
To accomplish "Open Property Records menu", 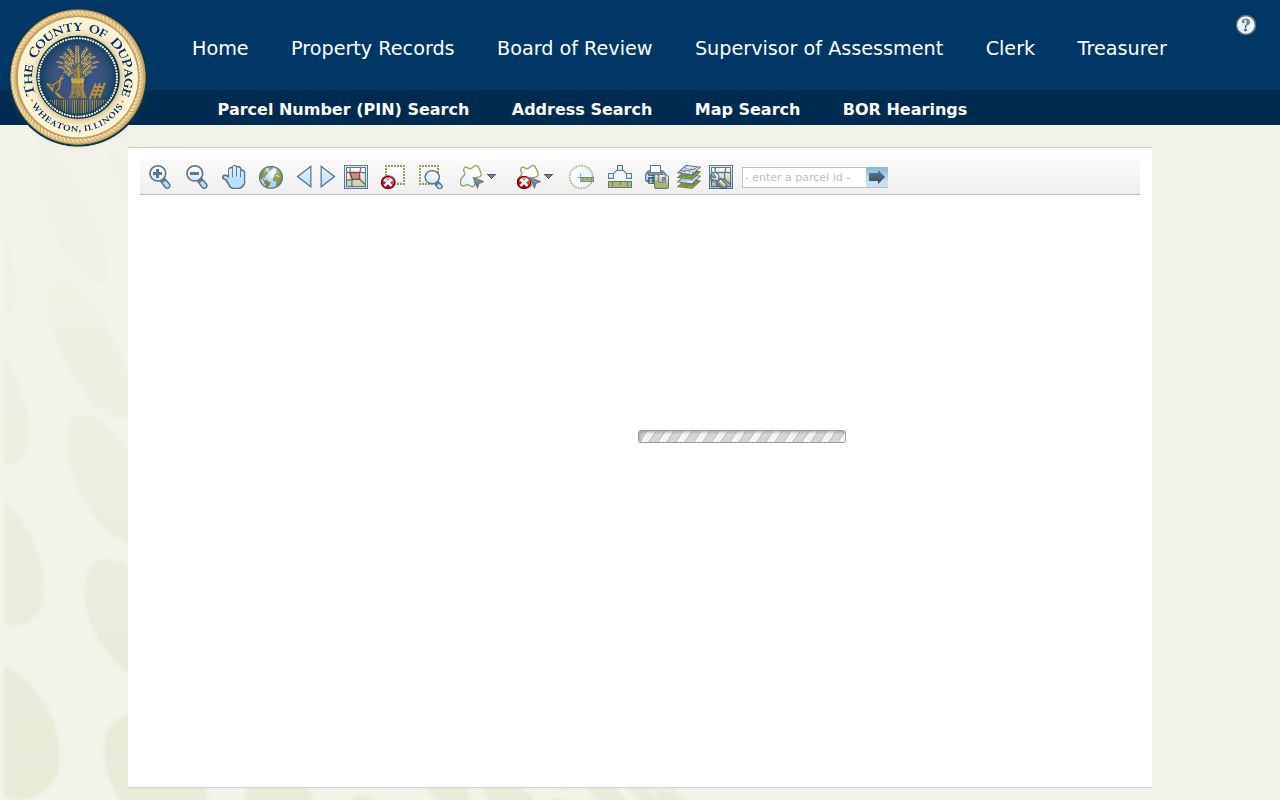I will (x=373, y=48).
